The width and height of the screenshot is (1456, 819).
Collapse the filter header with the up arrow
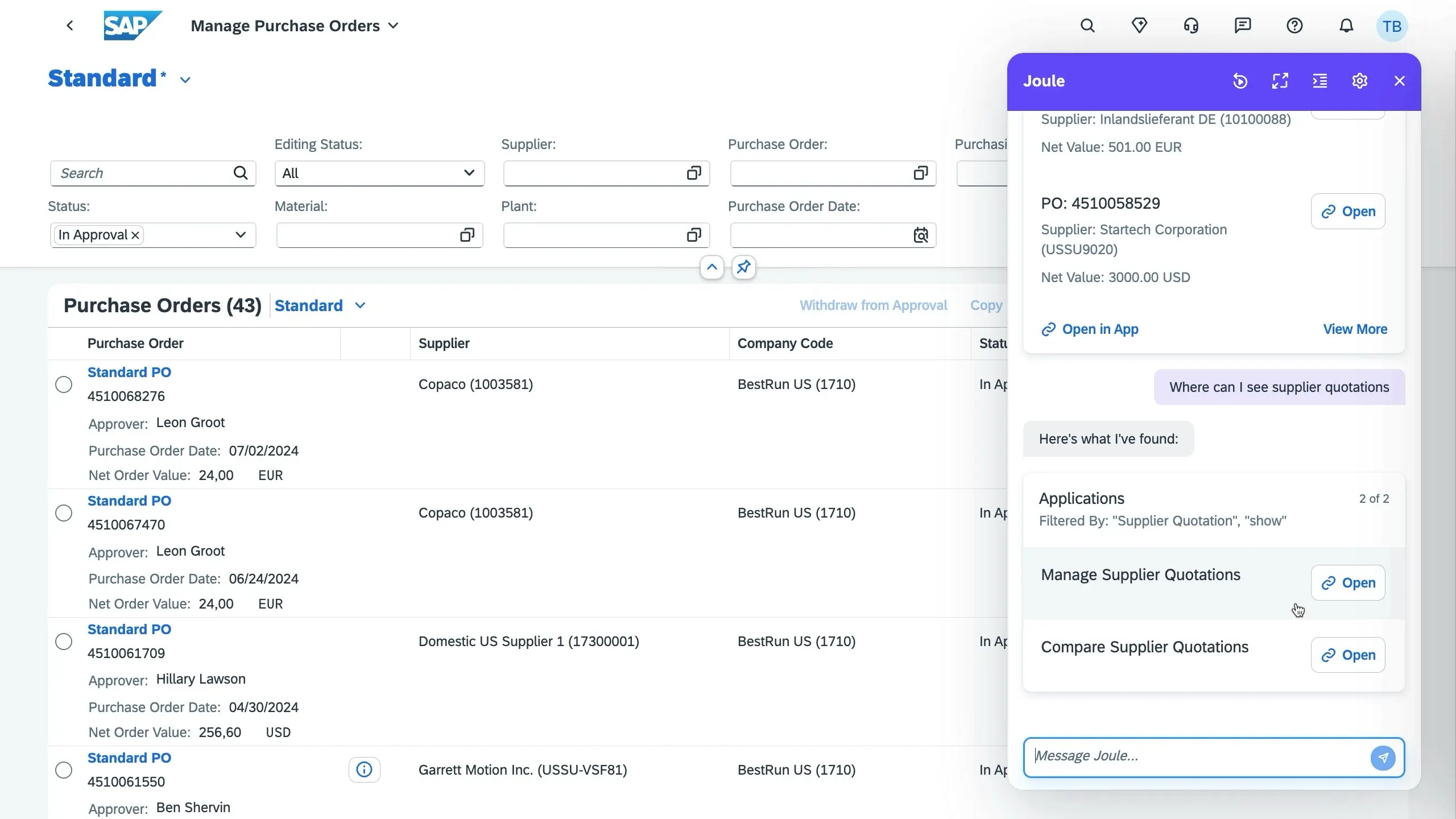[712, 267]
